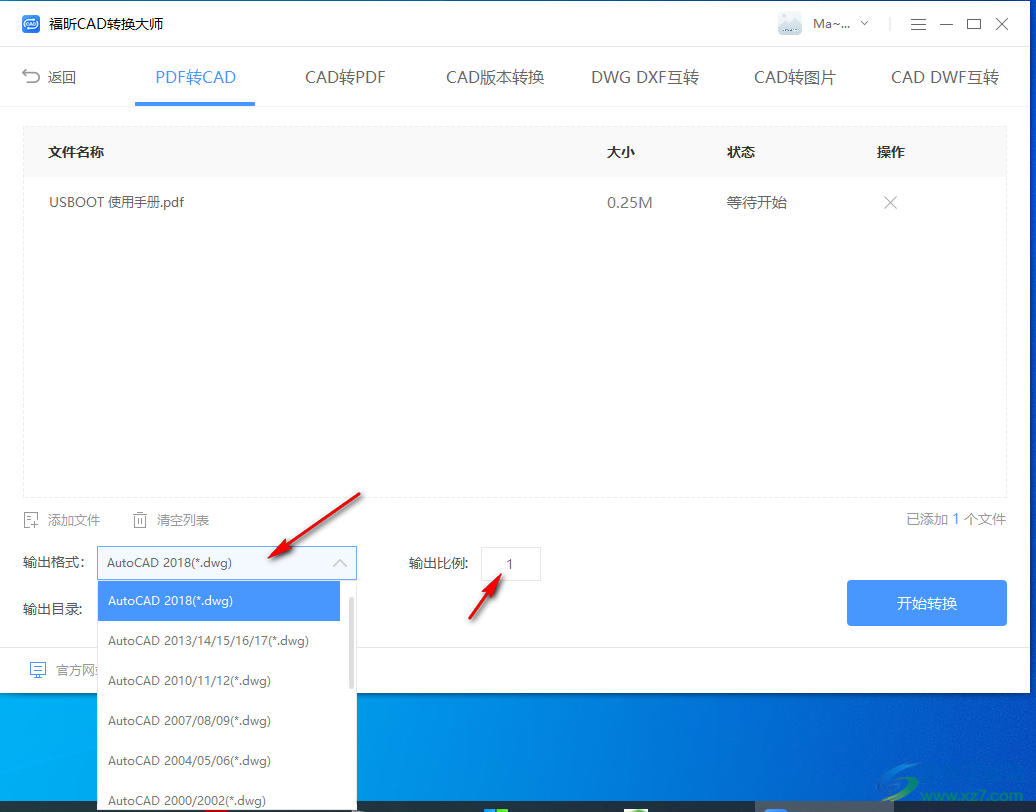Expand the account menu chevron next to Ma~...
The image size is (1036, 812).
click(x=864, y=24)
